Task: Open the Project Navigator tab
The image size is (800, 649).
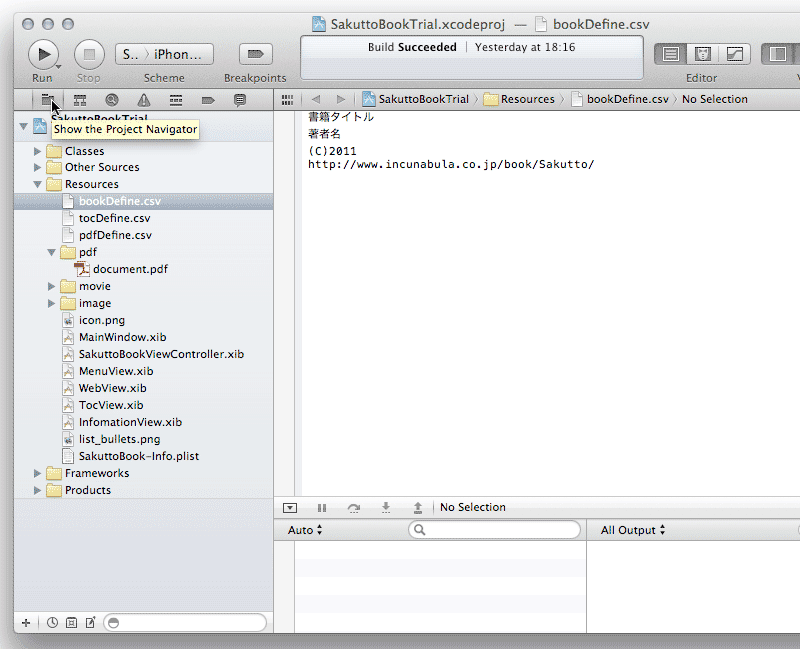Action: click(x=47, y=99)
